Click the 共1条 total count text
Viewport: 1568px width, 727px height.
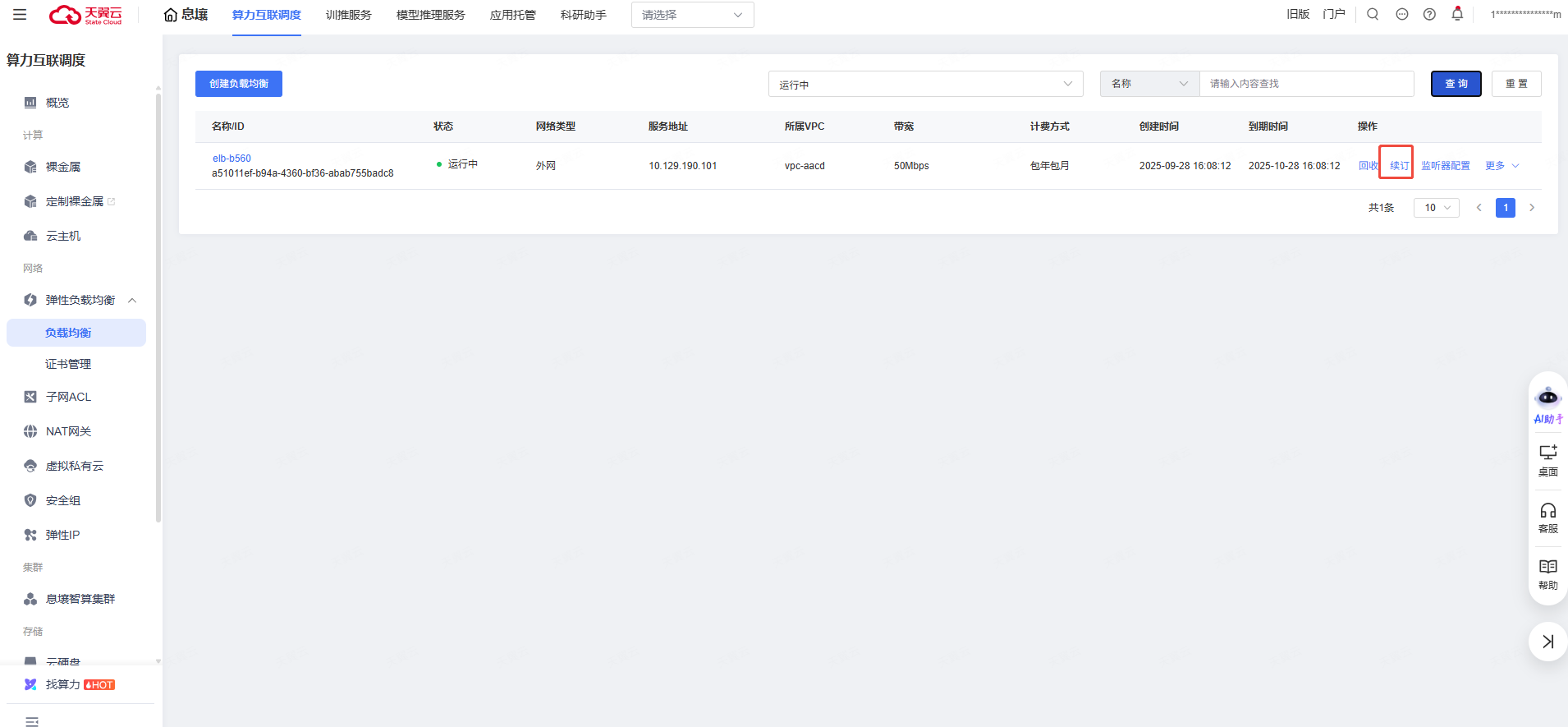pos(1381,208)
